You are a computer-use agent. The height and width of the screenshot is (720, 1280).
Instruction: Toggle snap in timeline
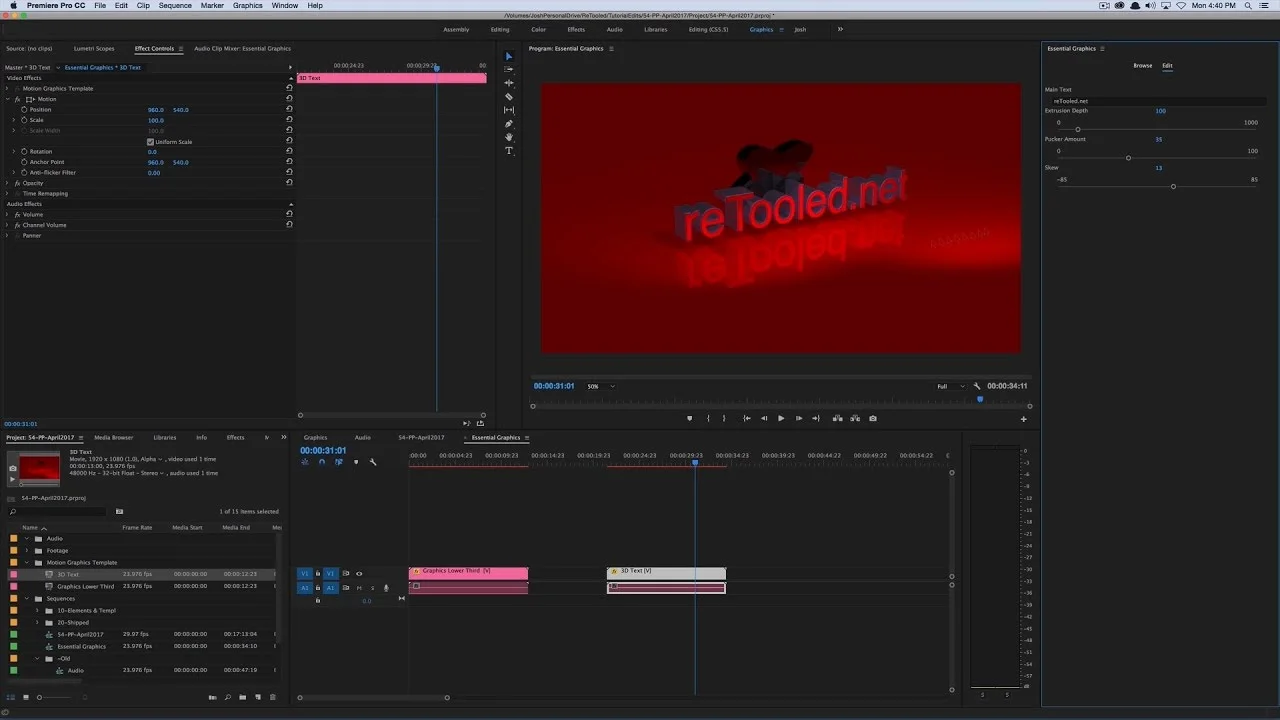[x=322, y=462]
